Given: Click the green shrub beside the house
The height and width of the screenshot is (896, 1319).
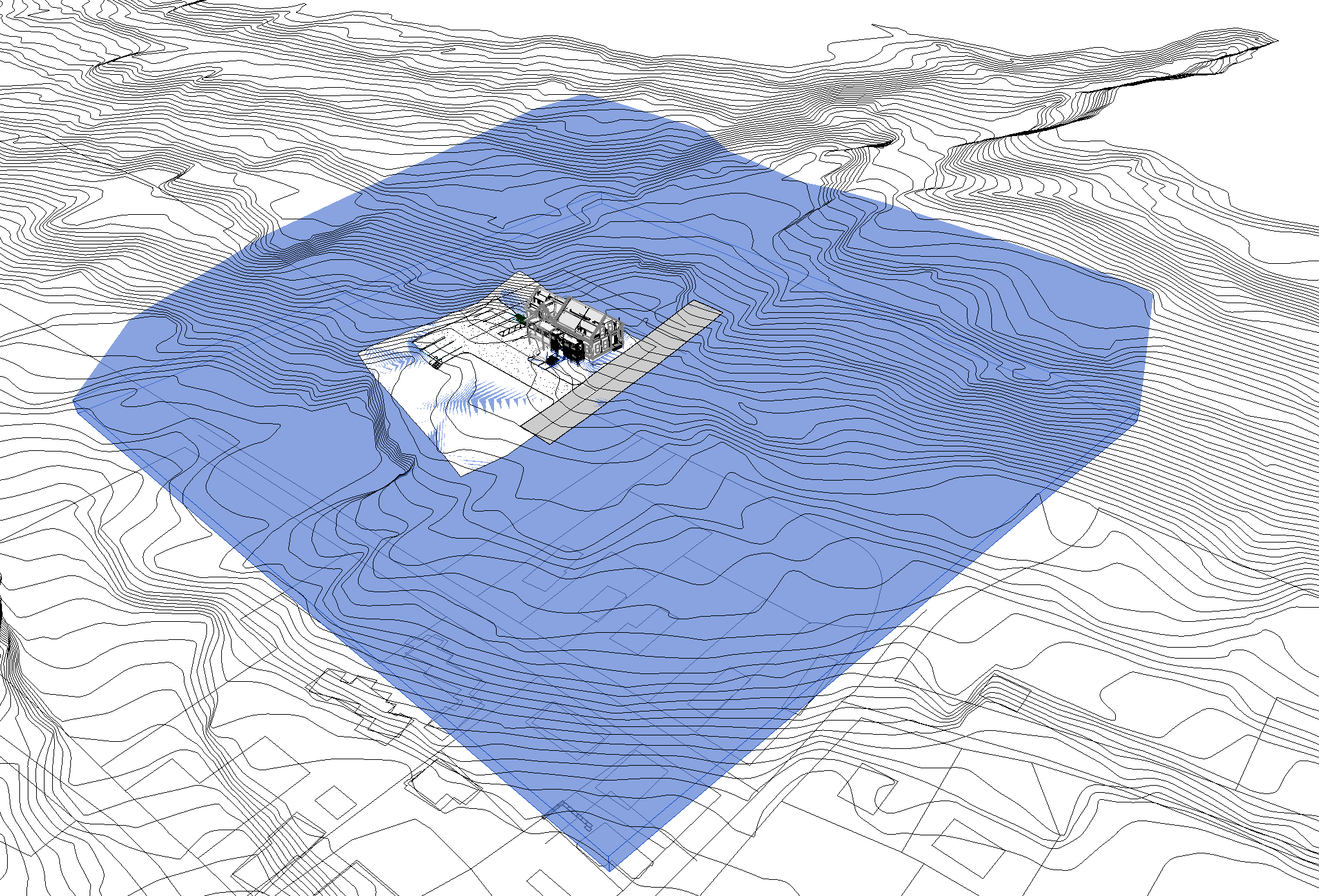Looking at the screenshot, I should point(521,318).
